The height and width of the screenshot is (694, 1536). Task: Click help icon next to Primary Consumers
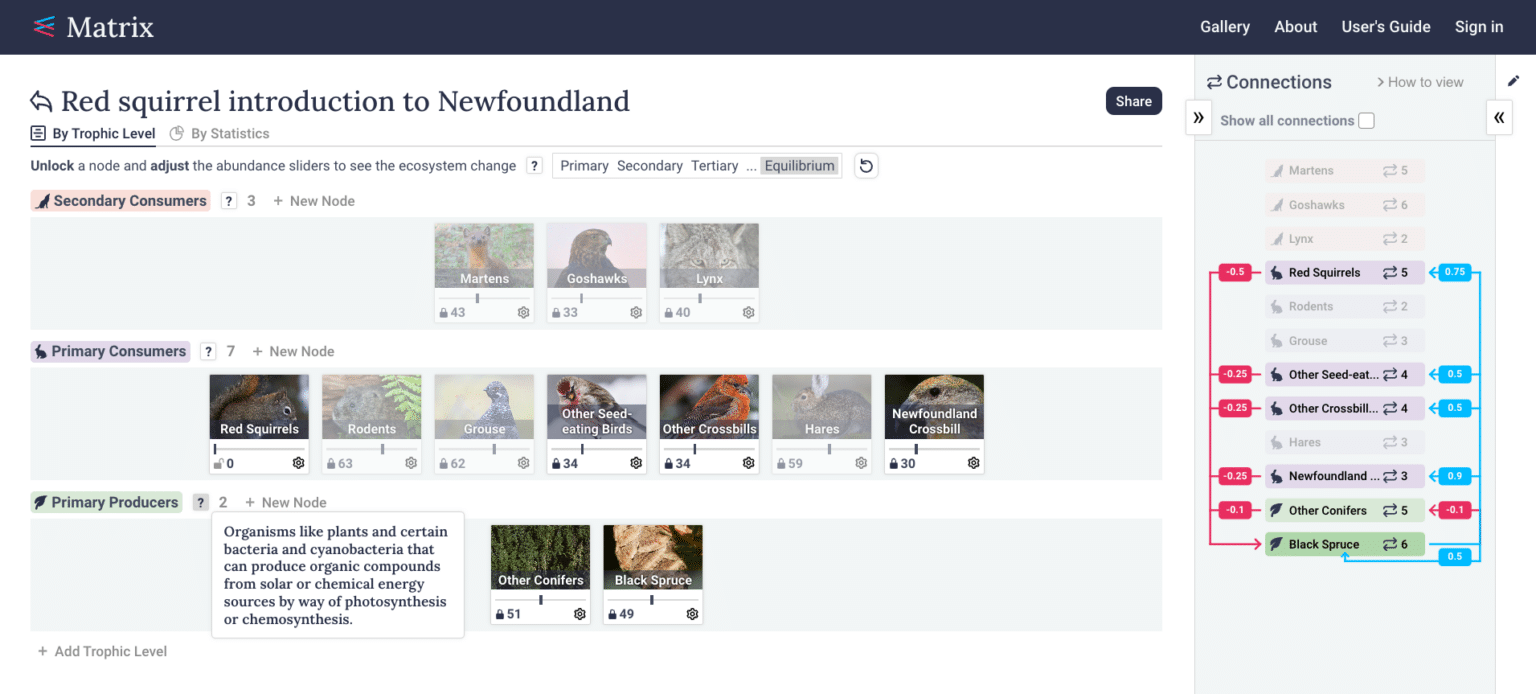(208, 352)
